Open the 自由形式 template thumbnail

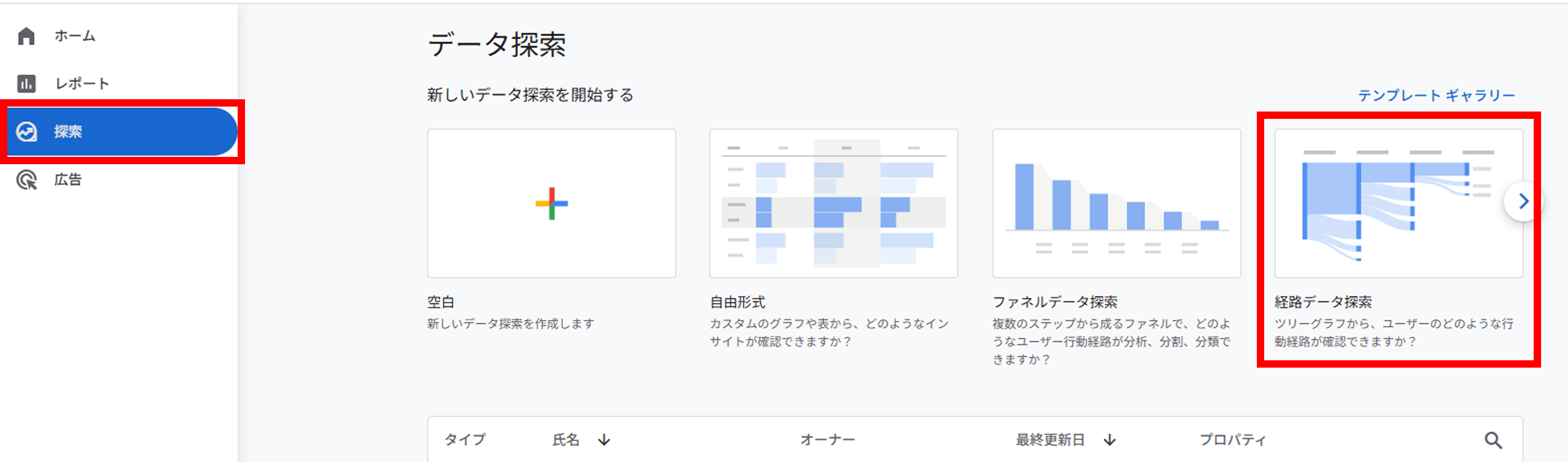pos(834,203)
